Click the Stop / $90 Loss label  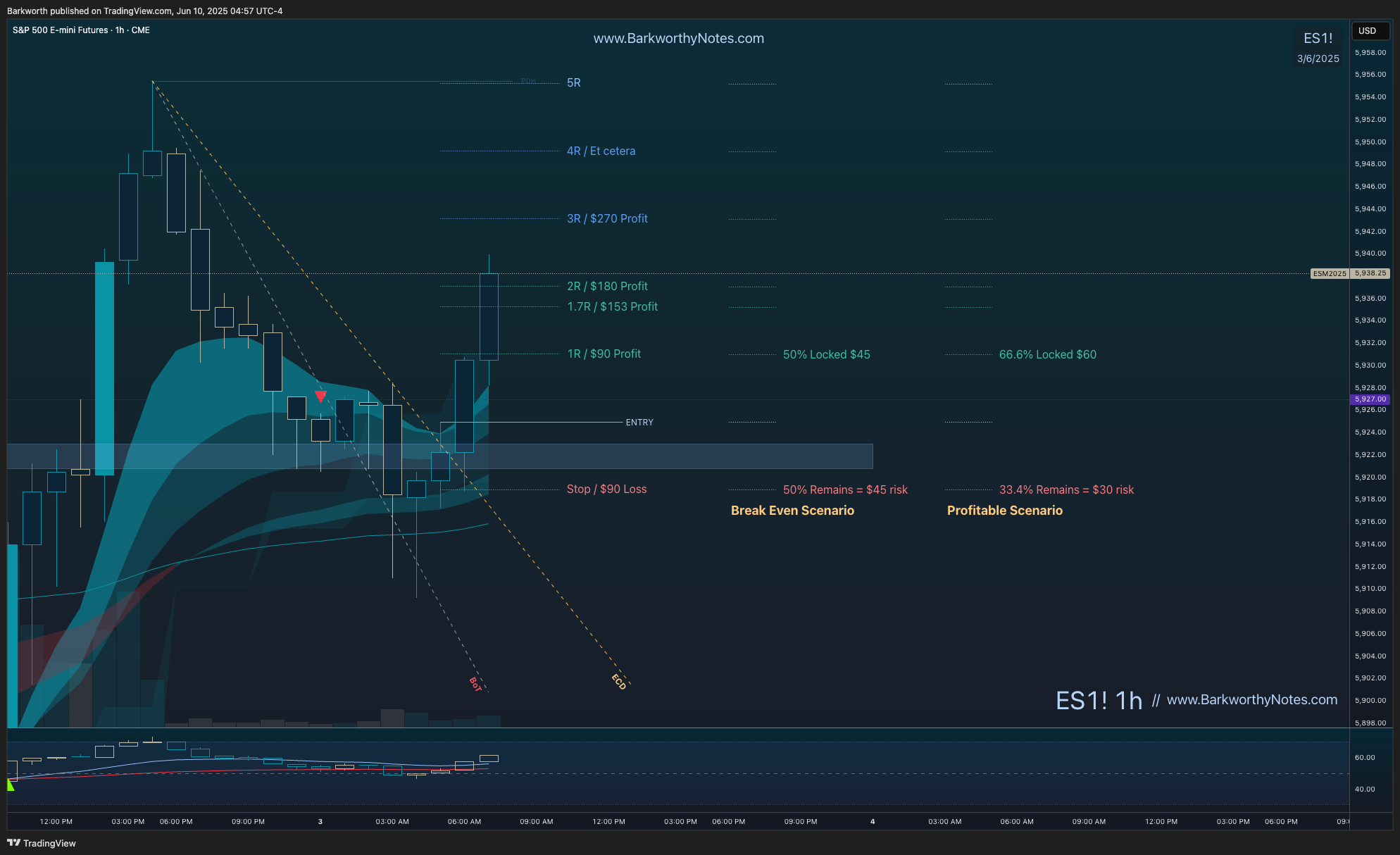606,489
